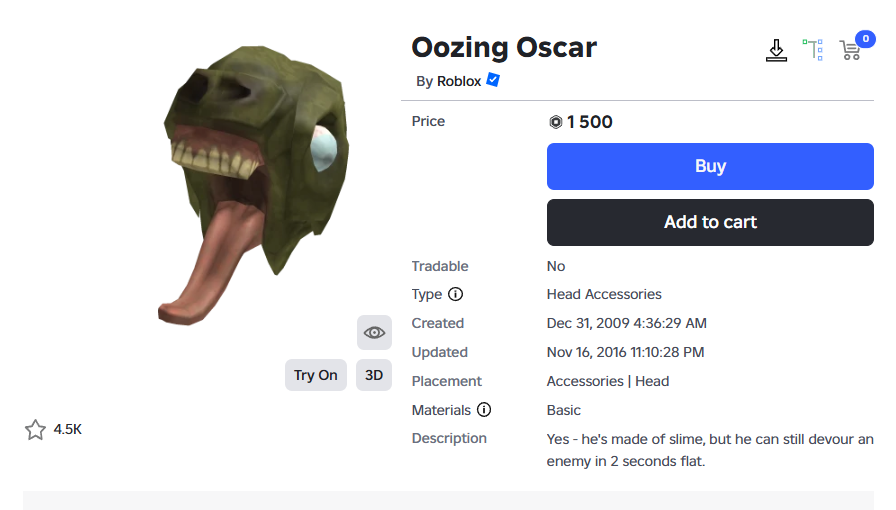Toggle the eye preview button

(x=374, y=332)
